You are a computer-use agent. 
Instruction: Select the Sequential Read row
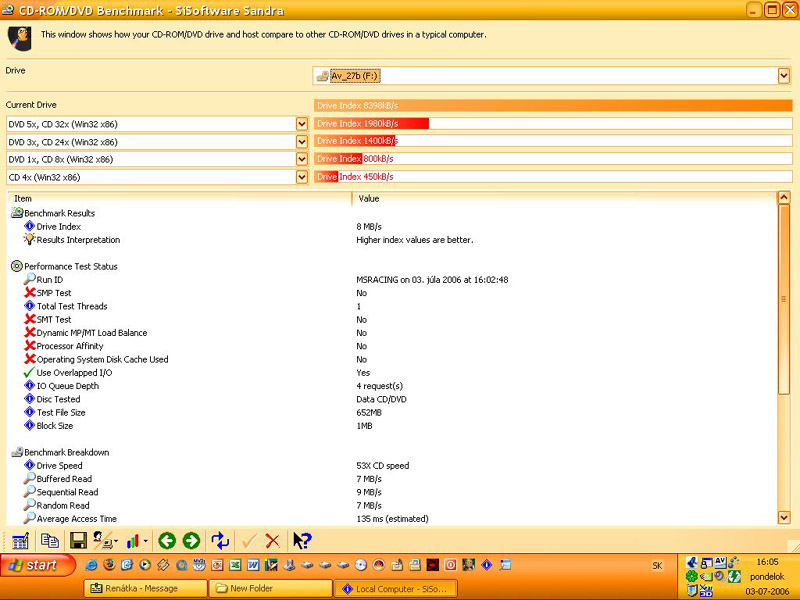pyautogui.click(x=61, y=492)
